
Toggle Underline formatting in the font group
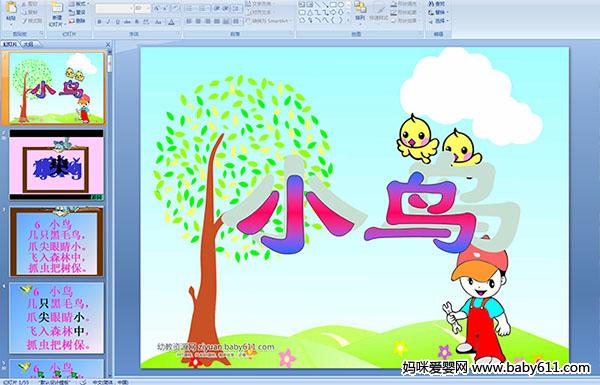pyautogui.click(x=117, y=22)
